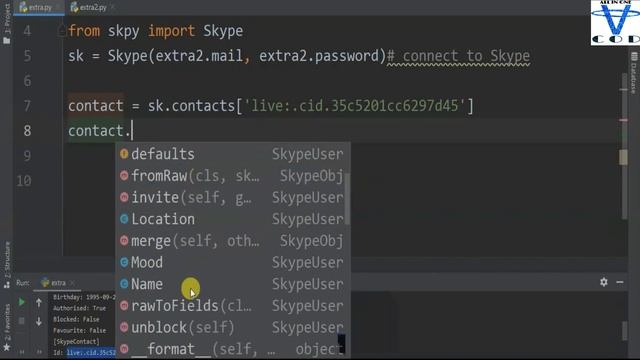Viewport: 640px width, 360px height.
Task: Click the completion popup scrollbar
Action: (x=347, y=199)
